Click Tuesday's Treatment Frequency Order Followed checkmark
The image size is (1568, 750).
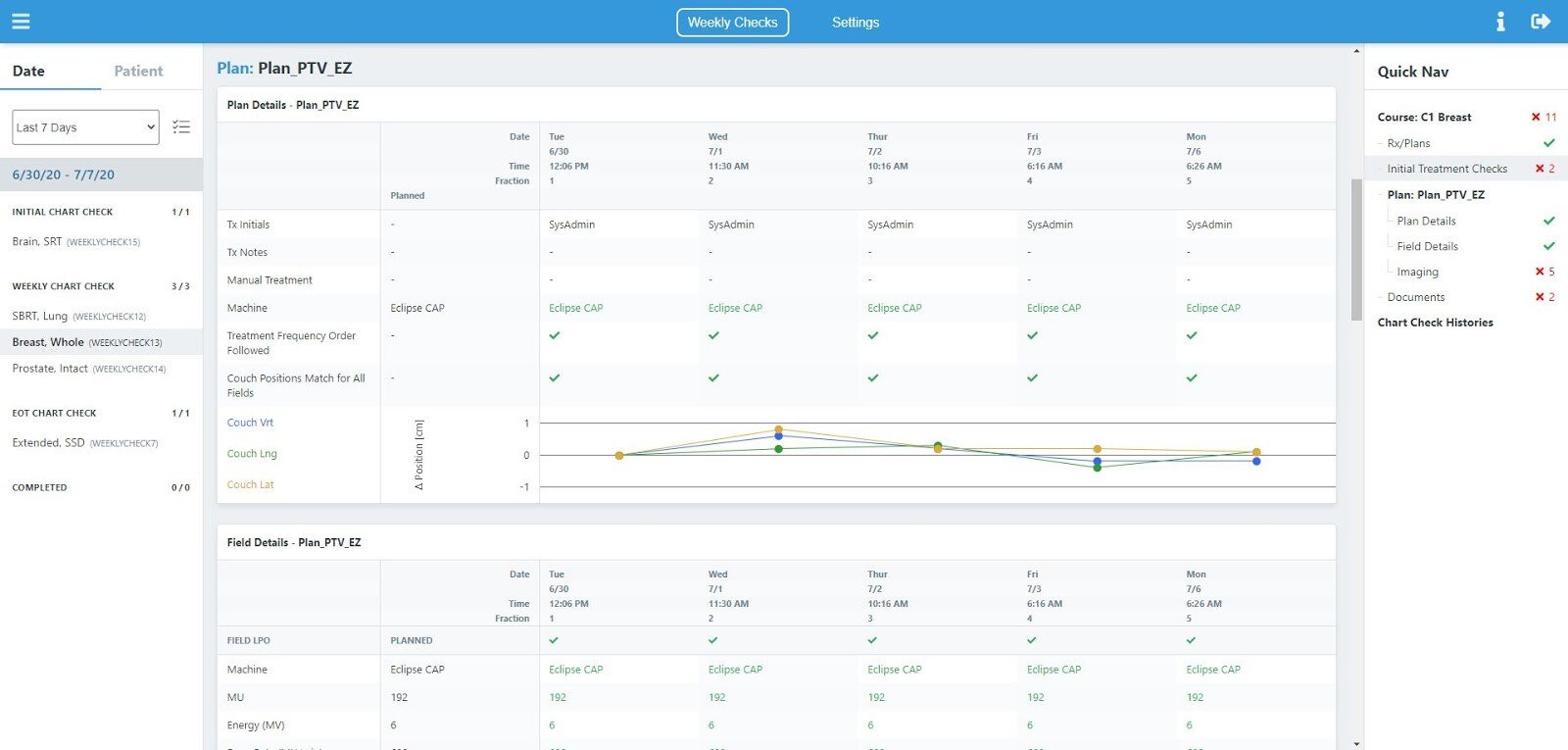(555, 335)
